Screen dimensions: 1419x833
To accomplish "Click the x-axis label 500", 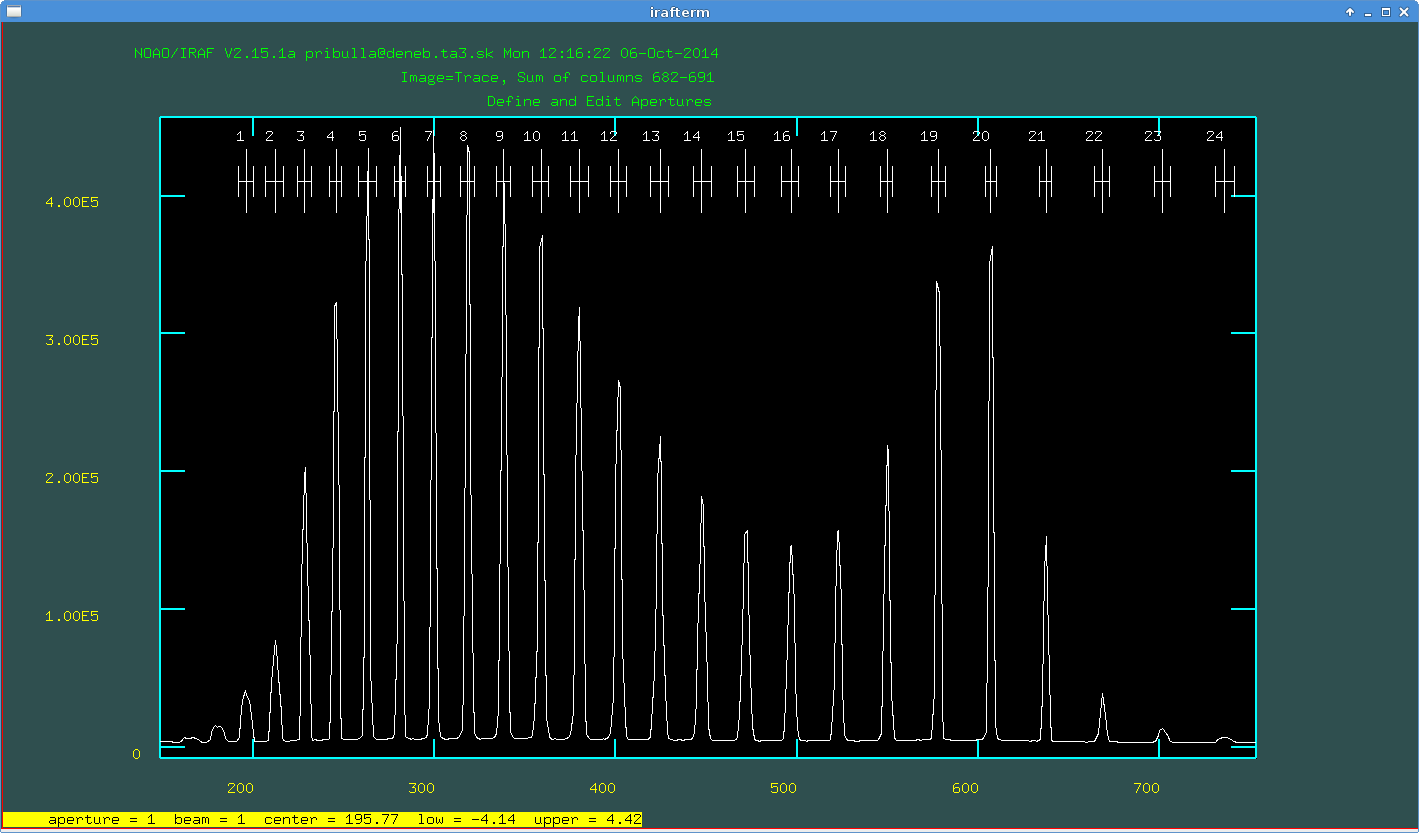I will [x=784, y=788].
